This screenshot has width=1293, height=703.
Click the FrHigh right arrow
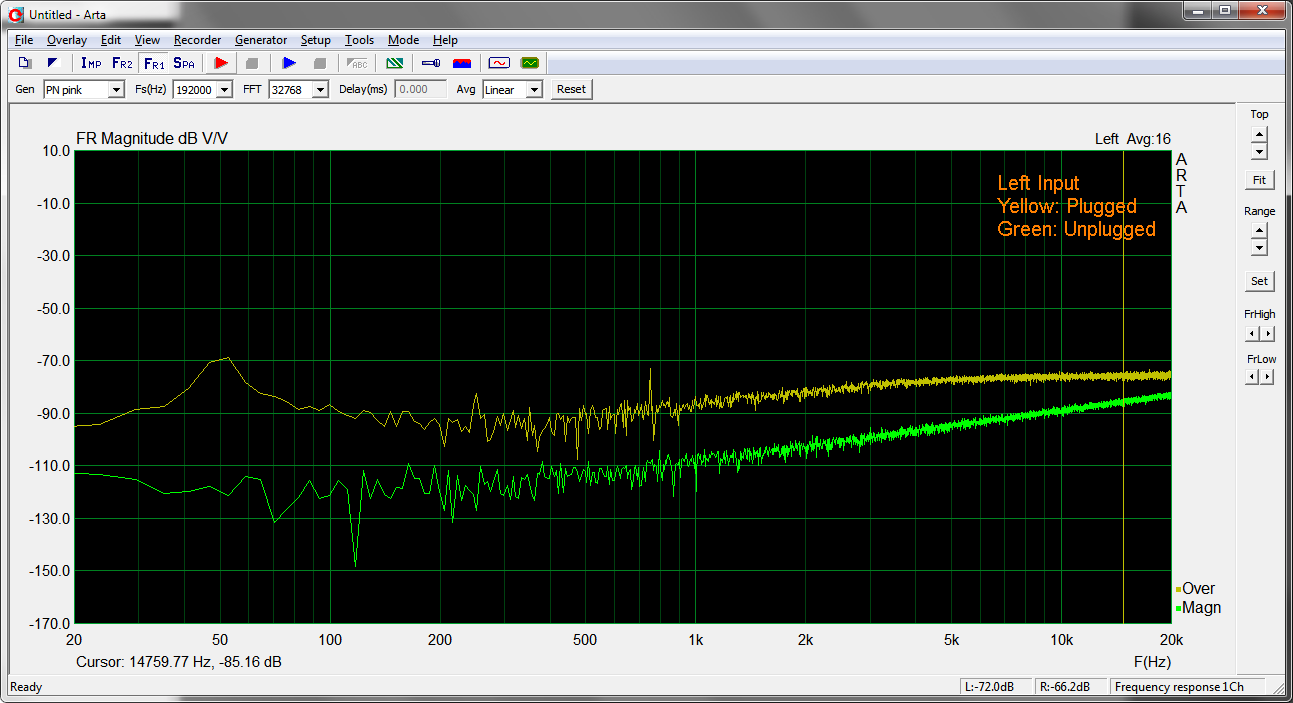point(1267,332)
